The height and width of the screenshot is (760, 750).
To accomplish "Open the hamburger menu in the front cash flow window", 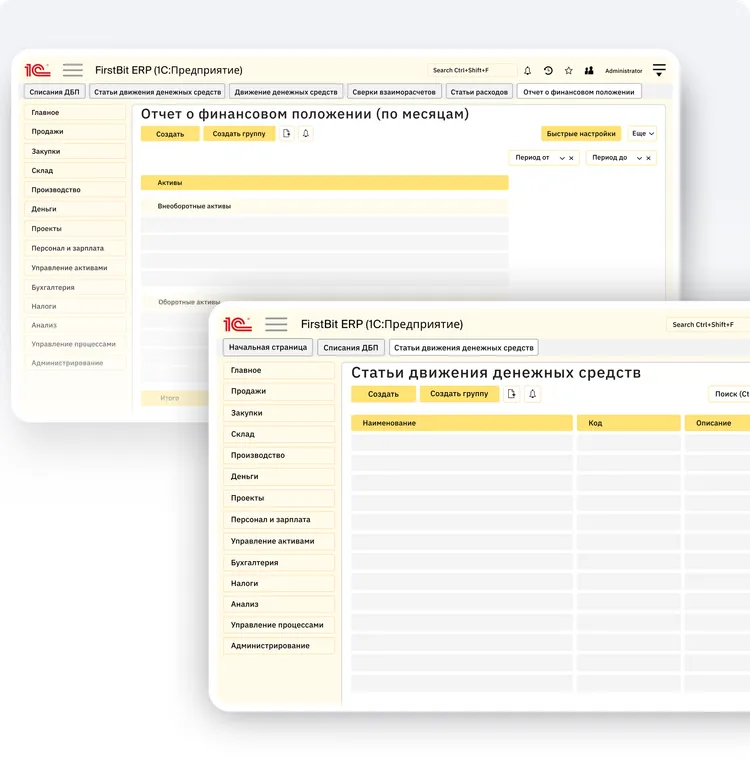I will (x=276, y=324).
